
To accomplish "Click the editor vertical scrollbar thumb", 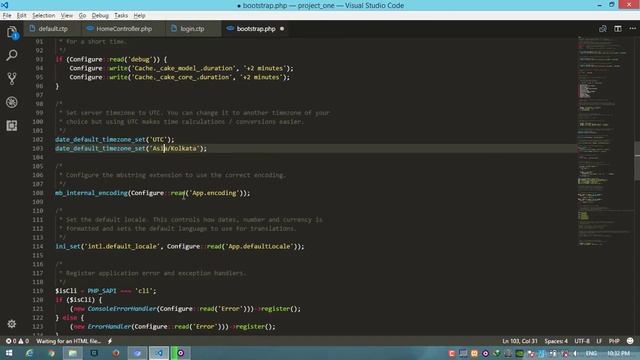I will coord(637,161).
